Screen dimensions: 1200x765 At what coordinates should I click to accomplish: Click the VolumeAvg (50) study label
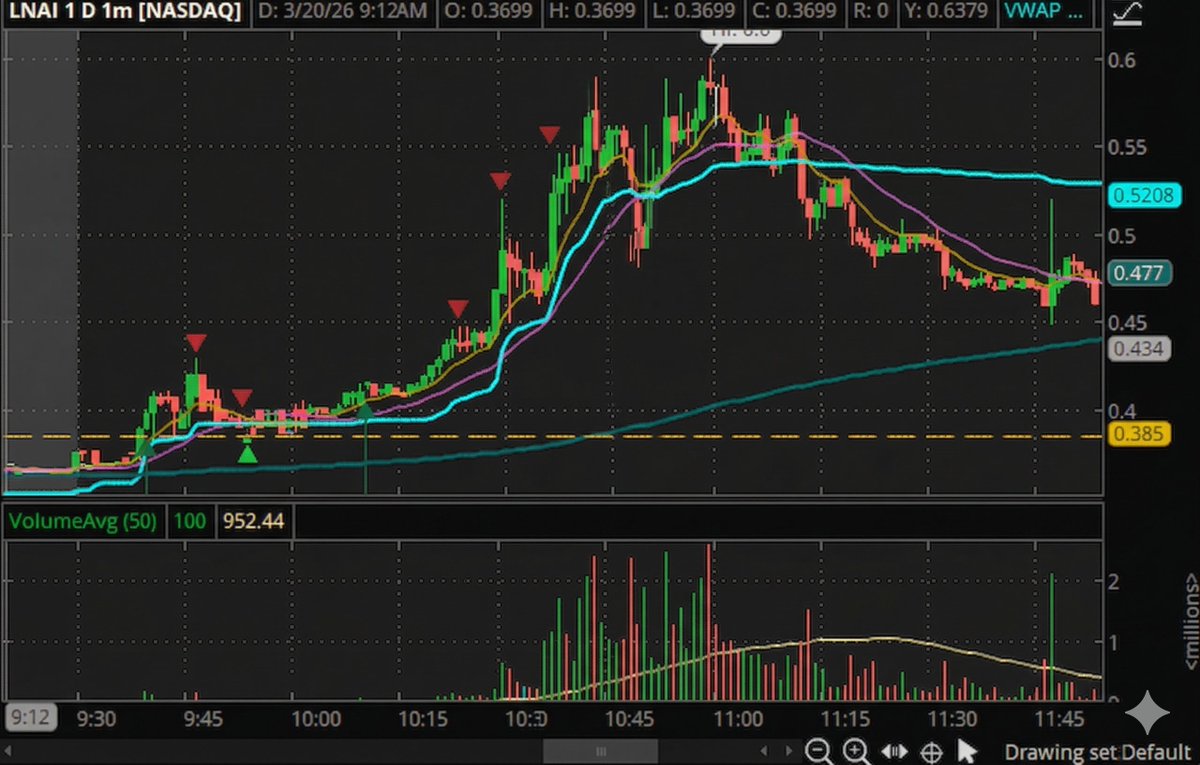(x=84, y=521)
